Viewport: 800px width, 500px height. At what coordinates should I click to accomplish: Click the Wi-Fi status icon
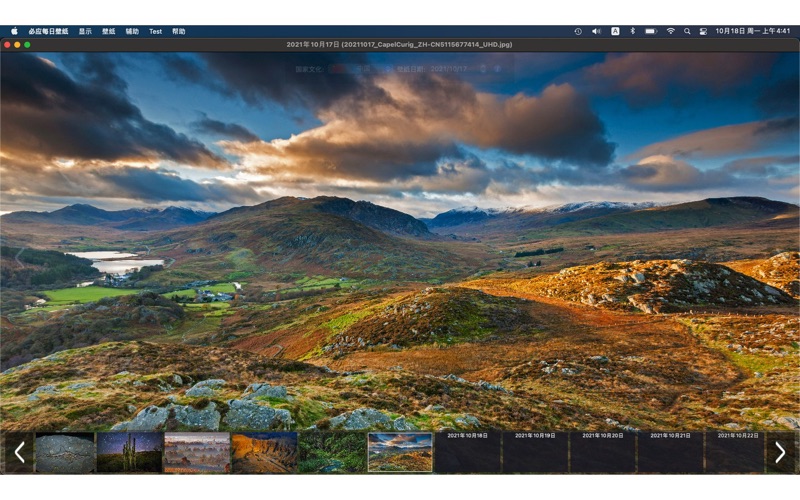coord(670,31)
